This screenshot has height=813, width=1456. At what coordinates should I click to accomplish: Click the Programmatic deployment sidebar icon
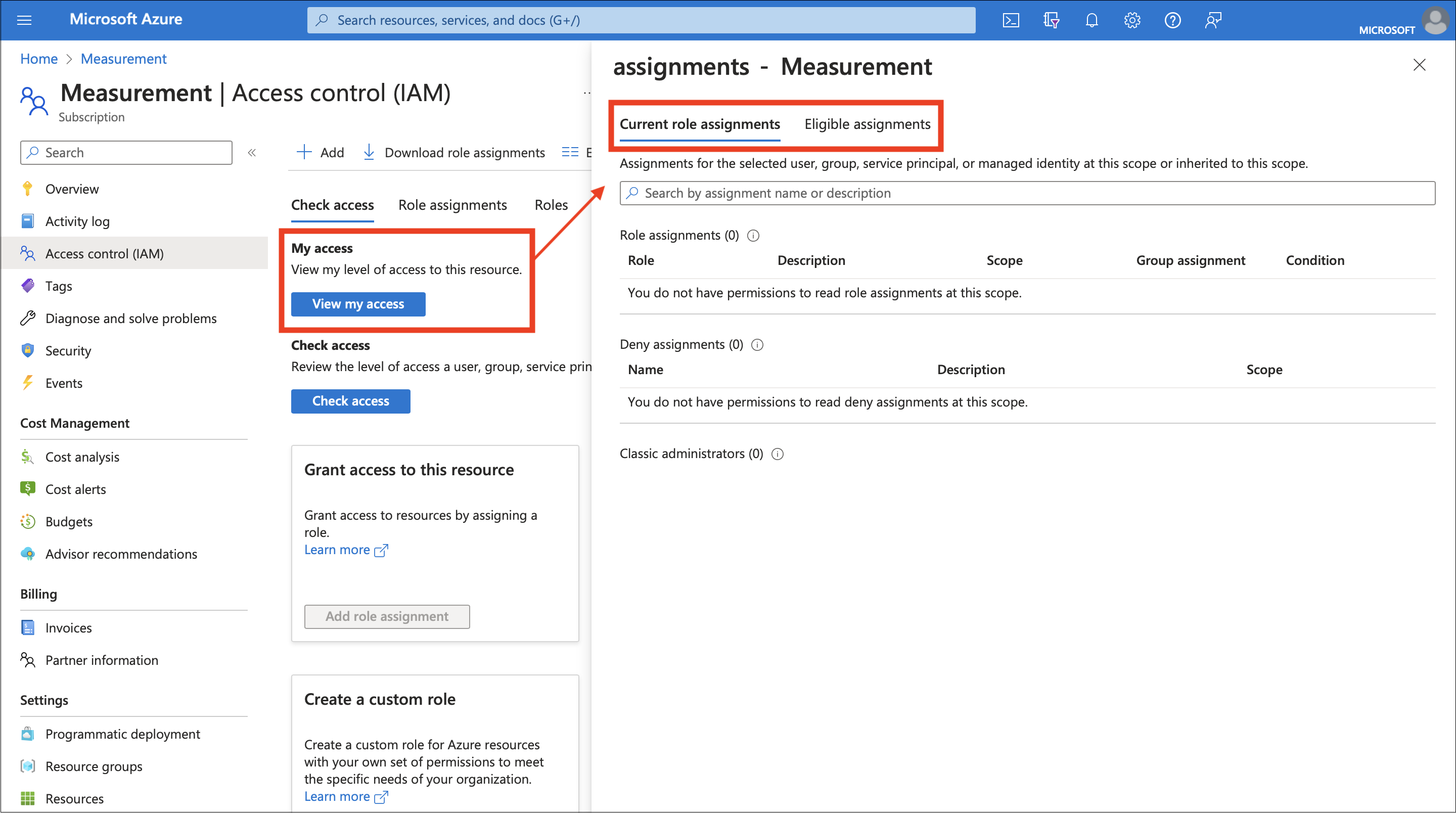pyautogui.click(x=28, y=732)
